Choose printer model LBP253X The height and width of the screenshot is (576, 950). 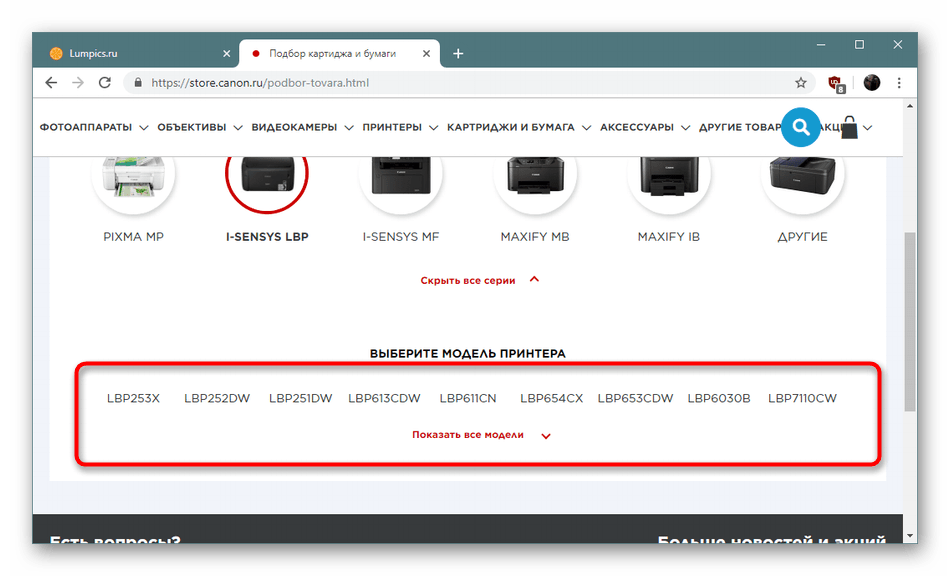[x=133, y=399]
